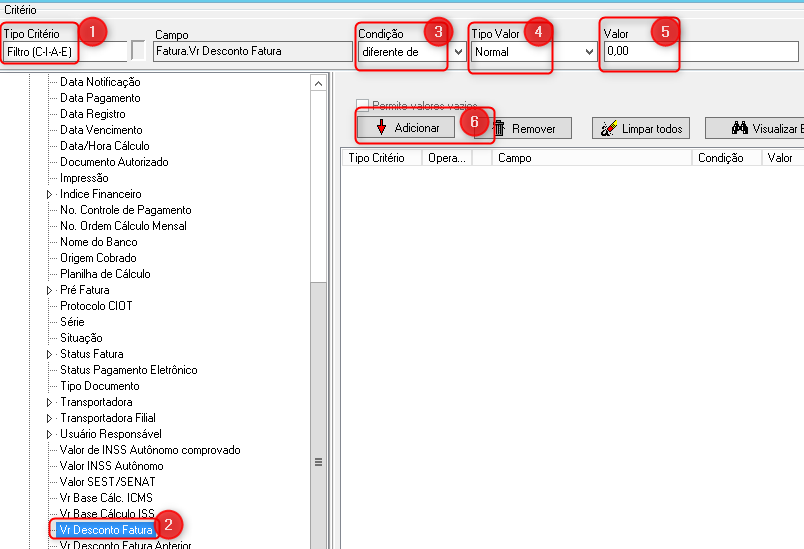Expand the Transportadora Filial node
Image resolution: width=804 pixels, height=549 pixels.
click(50, 418)
